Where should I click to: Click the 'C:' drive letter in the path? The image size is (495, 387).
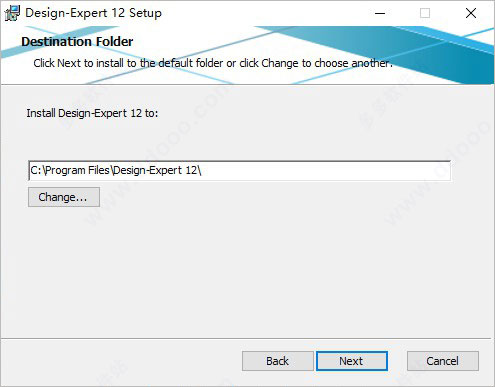tap(35, 170)
